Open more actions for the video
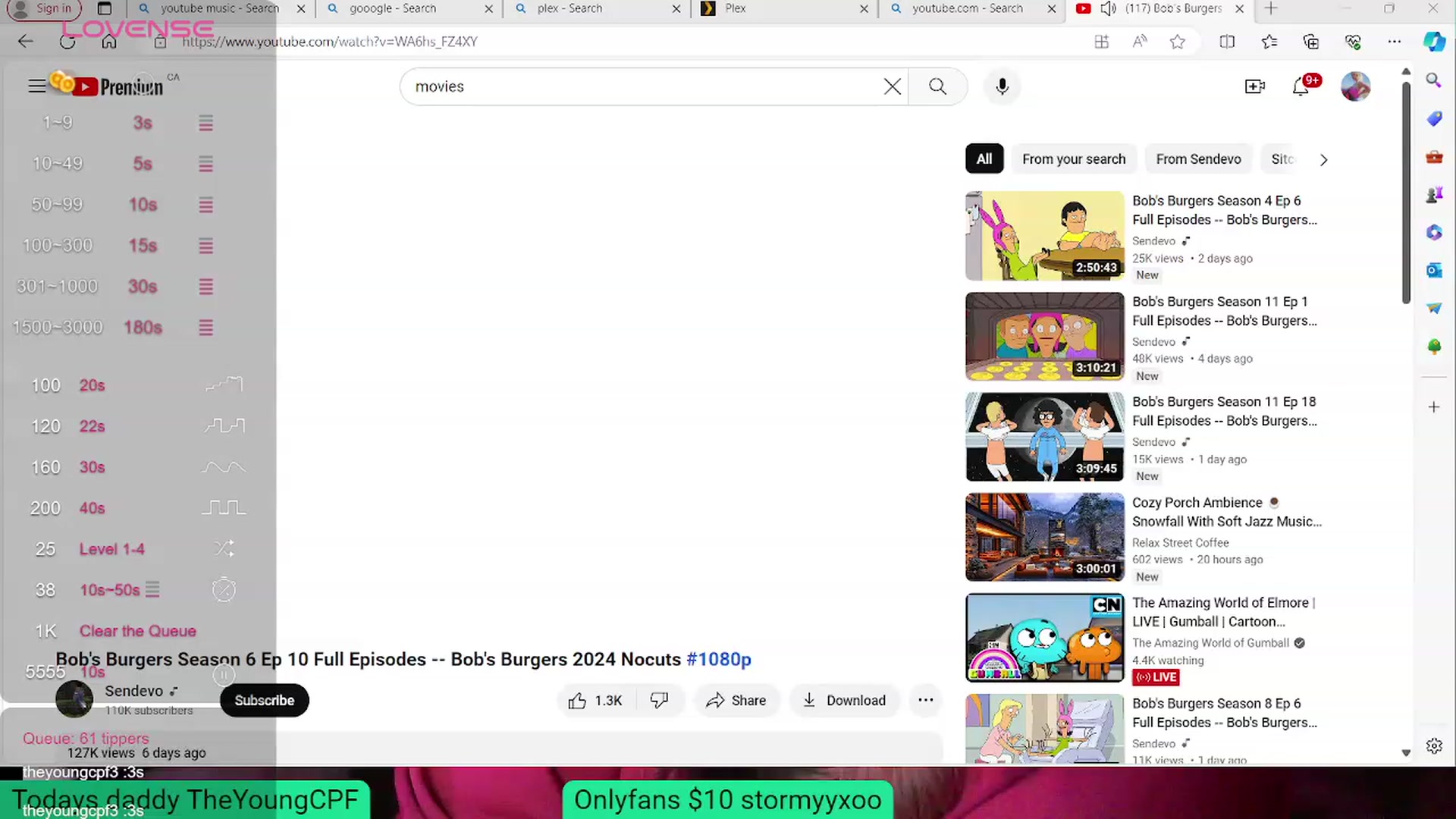Screen dimensions: 1456x819 coord(925,701)
